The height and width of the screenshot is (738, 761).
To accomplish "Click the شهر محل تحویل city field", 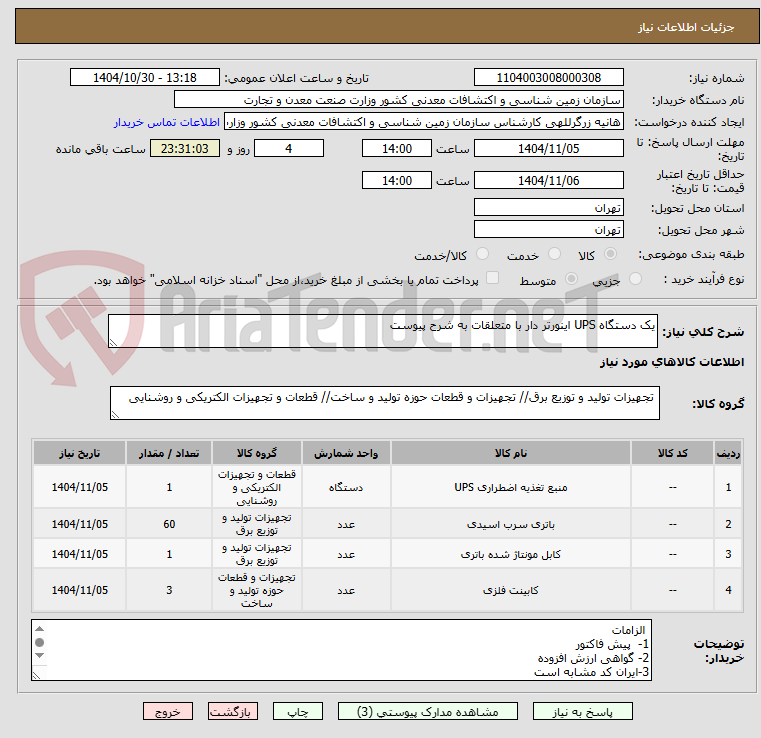I will tap(548, 230).
